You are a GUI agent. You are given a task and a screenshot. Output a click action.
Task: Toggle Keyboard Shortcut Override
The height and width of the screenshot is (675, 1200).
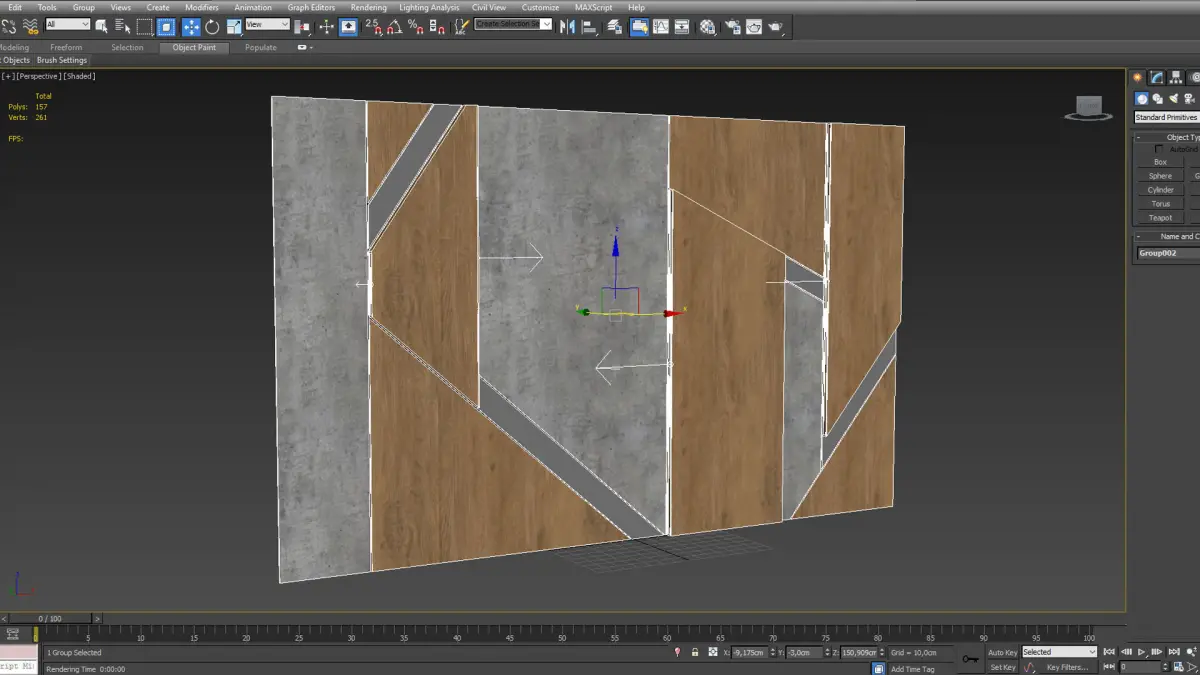tap(348, 27)
